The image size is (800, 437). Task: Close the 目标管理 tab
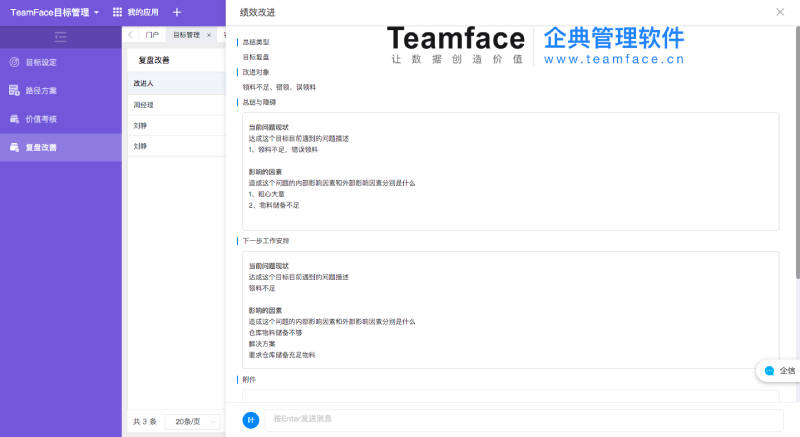pyautogui.click(x=208, y=35)
